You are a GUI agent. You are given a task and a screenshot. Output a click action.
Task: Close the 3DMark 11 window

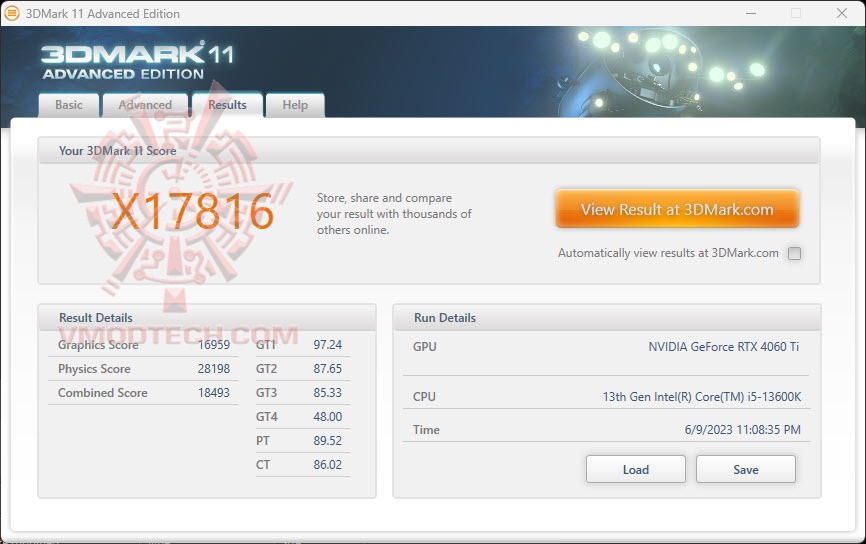(842, 13)
